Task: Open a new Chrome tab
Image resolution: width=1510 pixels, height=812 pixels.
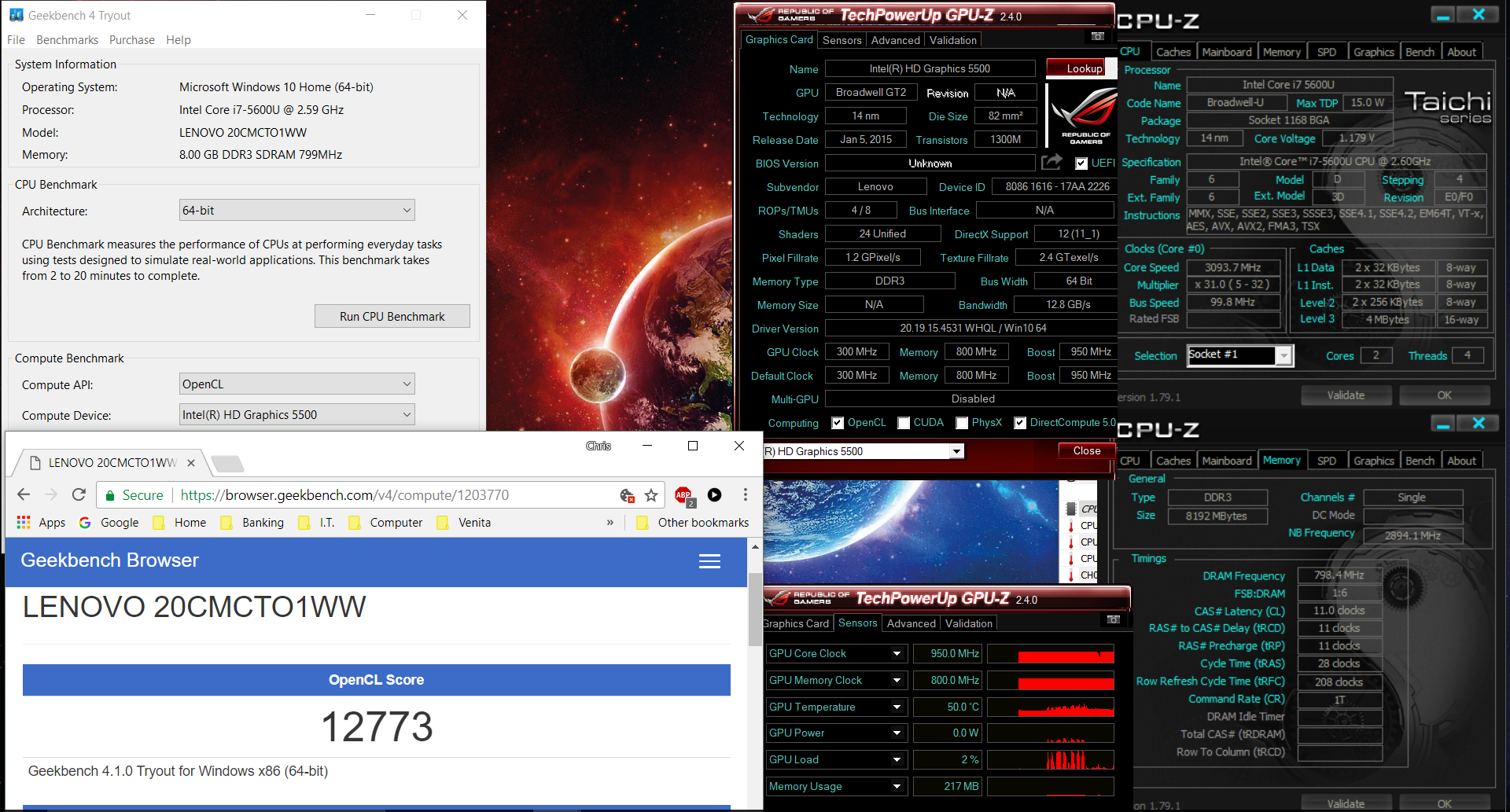Action: [228, 464]
